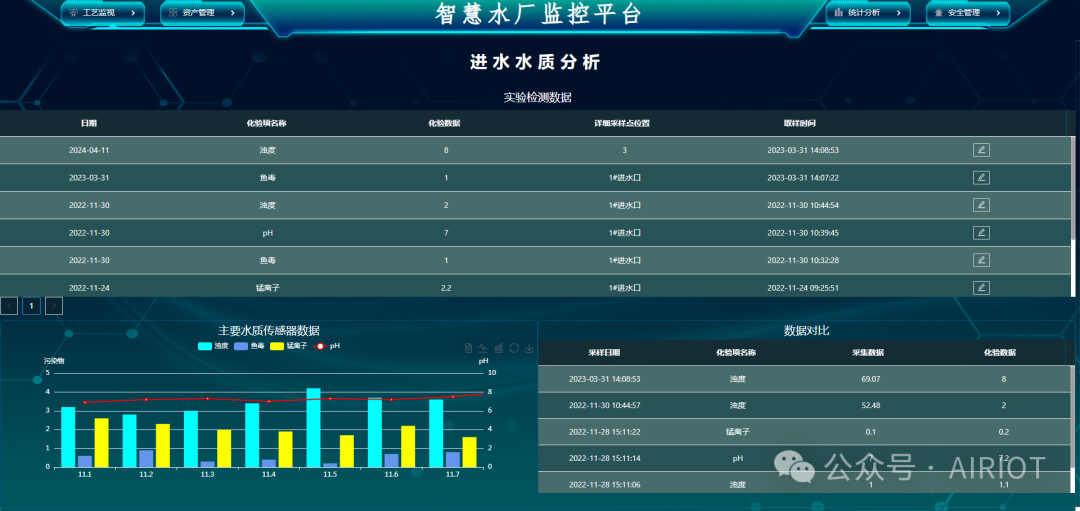Select the 2024-04-11 date cell
Viewport: 1080px width, 511px height.
89,150
